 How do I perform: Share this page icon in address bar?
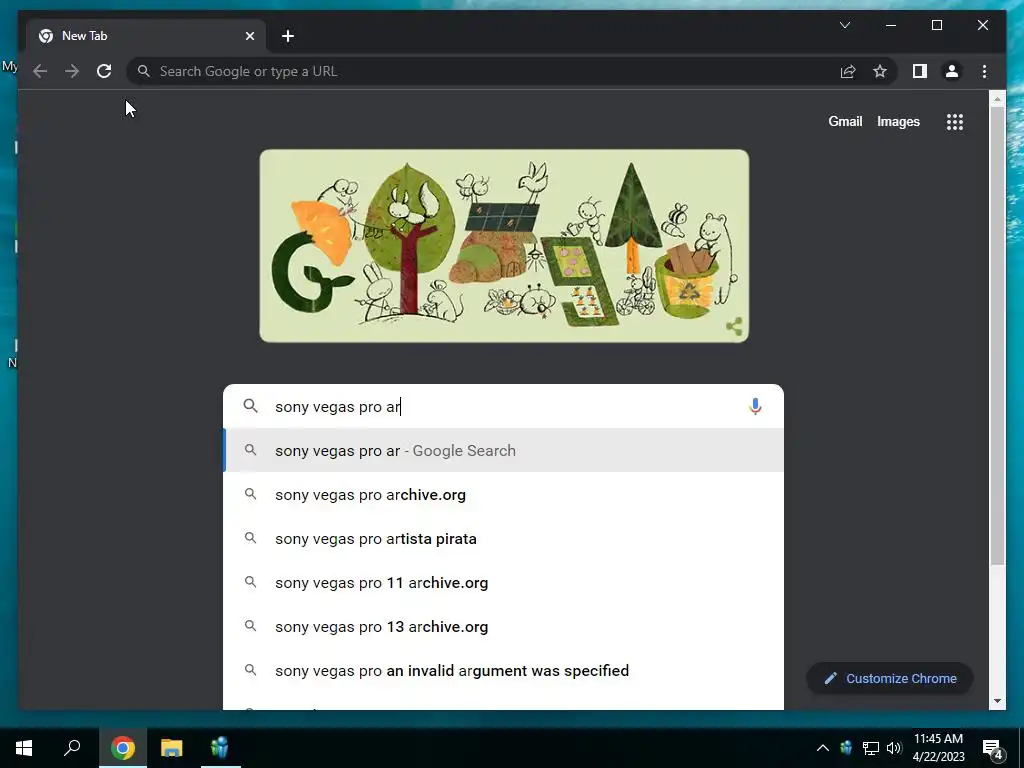point(848,71)
